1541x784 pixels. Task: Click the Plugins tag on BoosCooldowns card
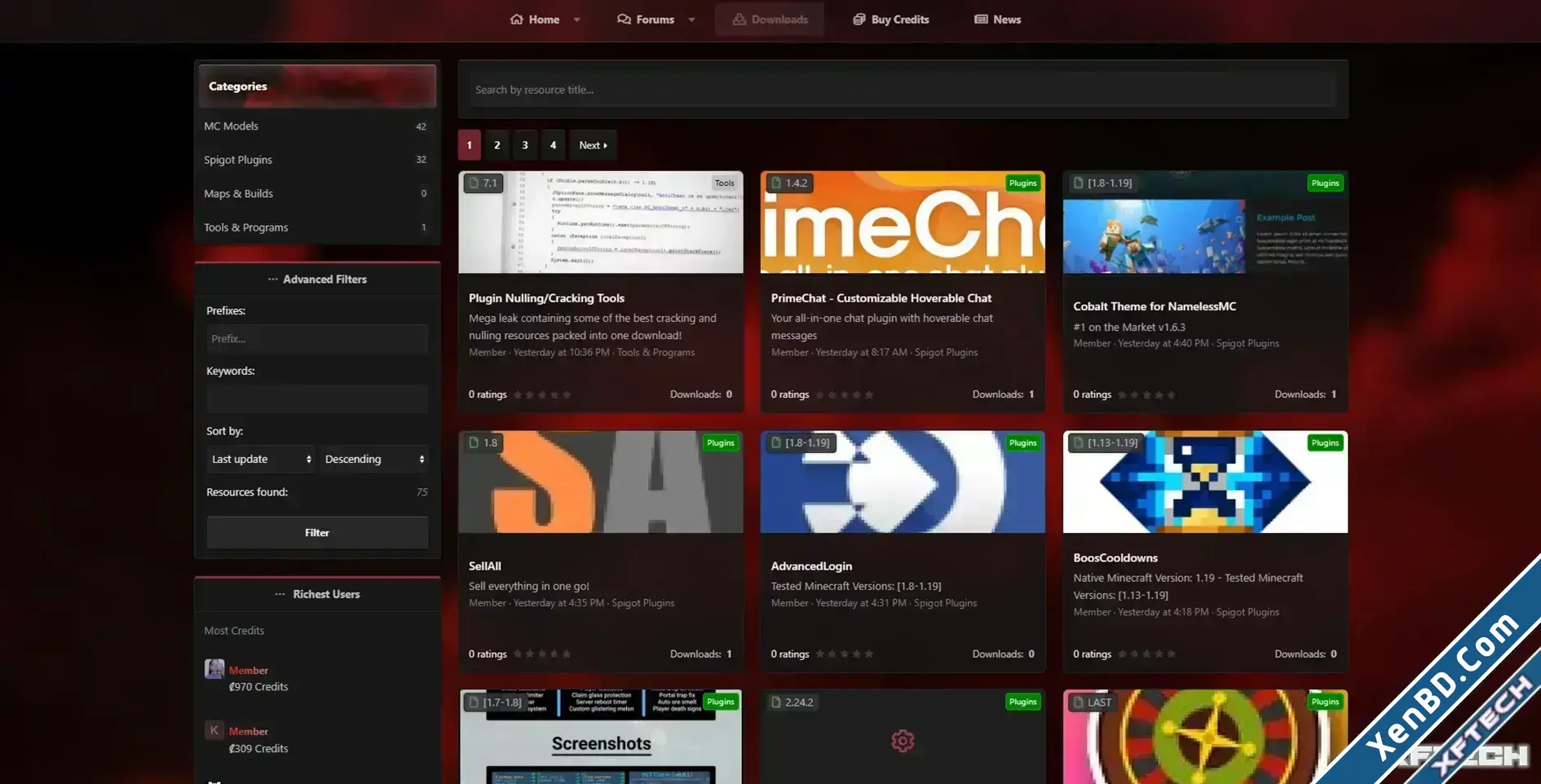click(1325, 443)
